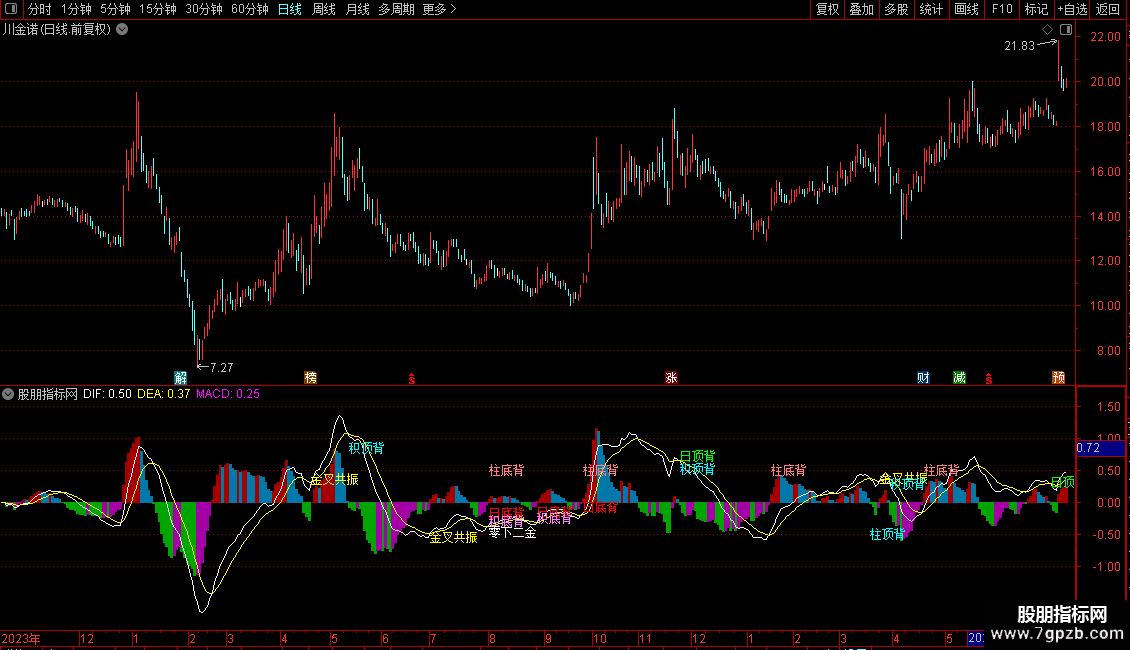Click the 22.00 price axis label
The width and height of the screenshot is (1130, 650).
coord(1105,37)
